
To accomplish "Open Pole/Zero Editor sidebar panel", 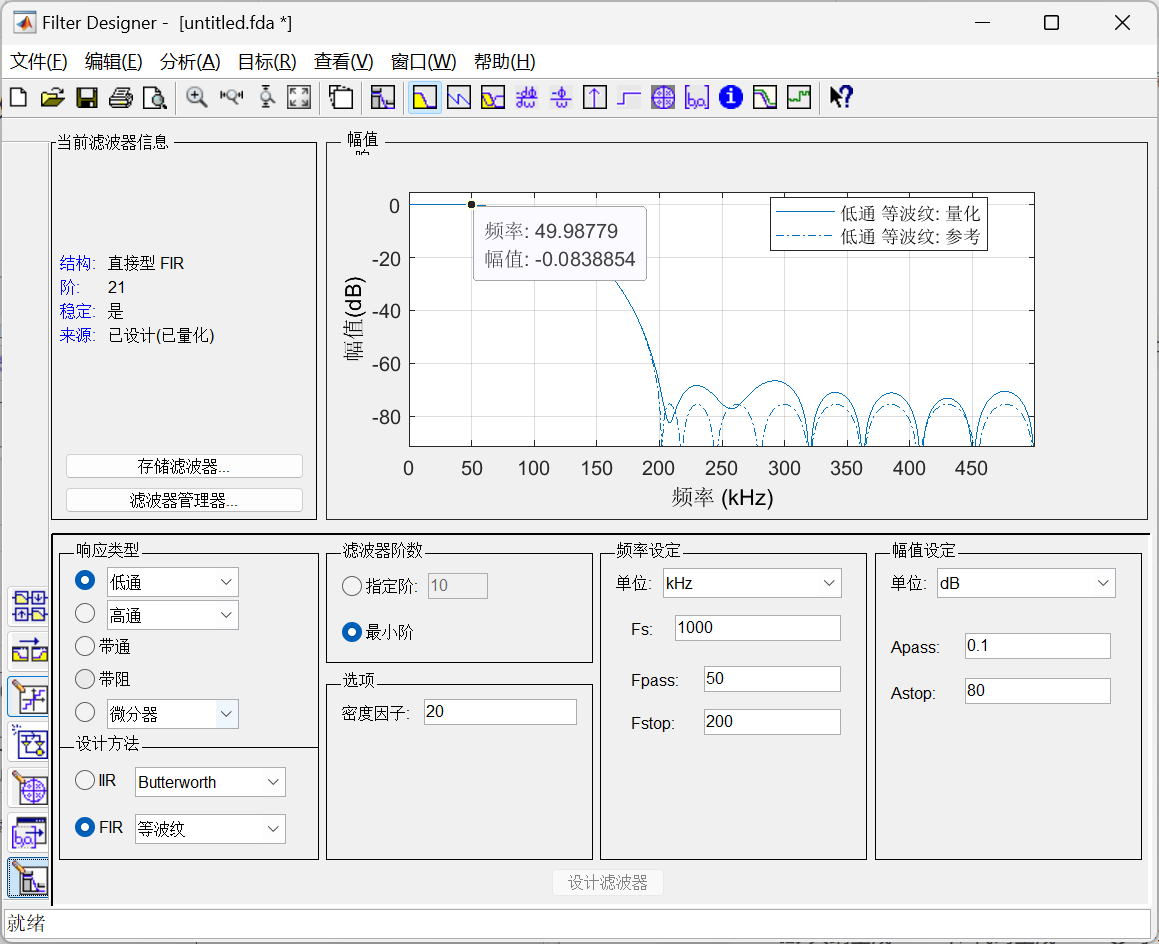I will click(x=29, y=788).
